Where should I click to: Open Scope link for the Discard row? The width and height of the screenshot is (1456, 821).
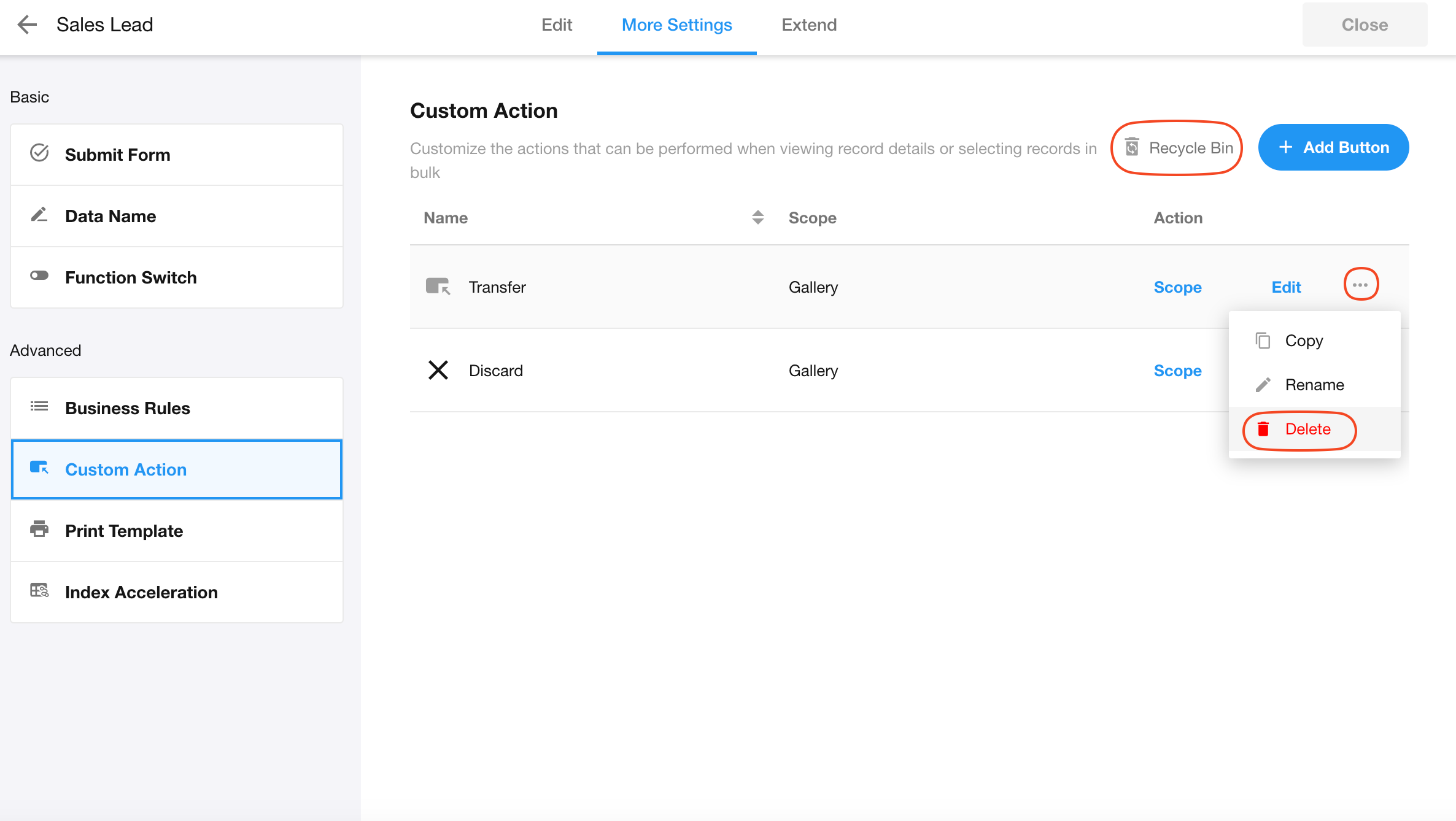[x=1177, y=371]
